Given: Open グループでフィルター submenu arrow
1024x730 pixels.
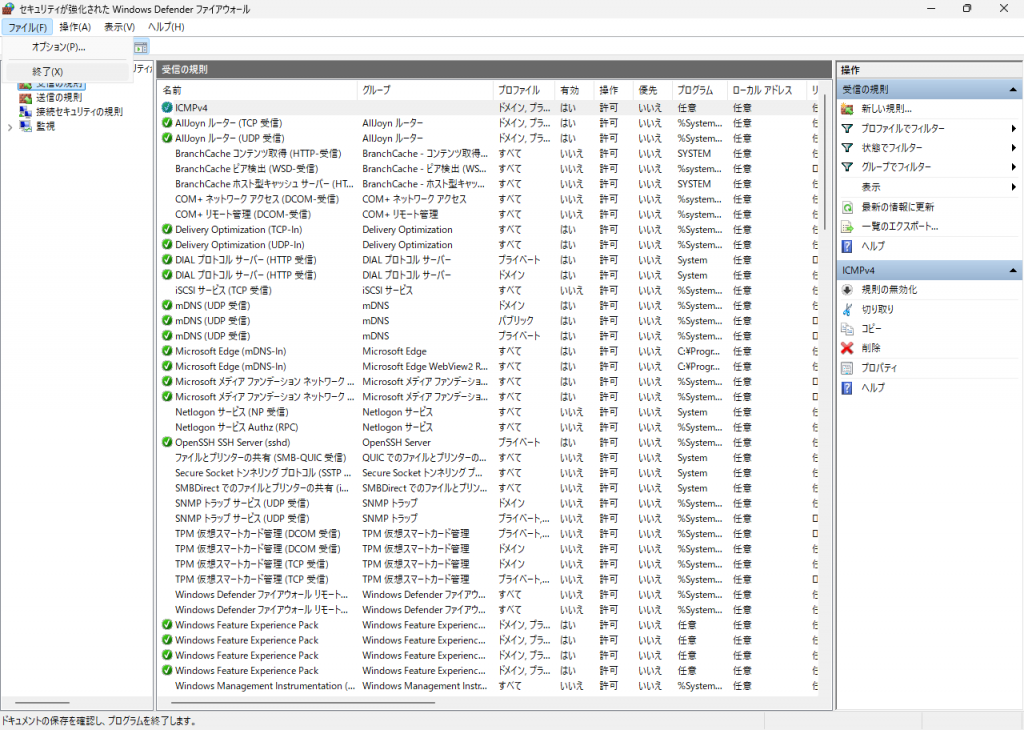Looking at the screenshot, I should click(1014, 167).
